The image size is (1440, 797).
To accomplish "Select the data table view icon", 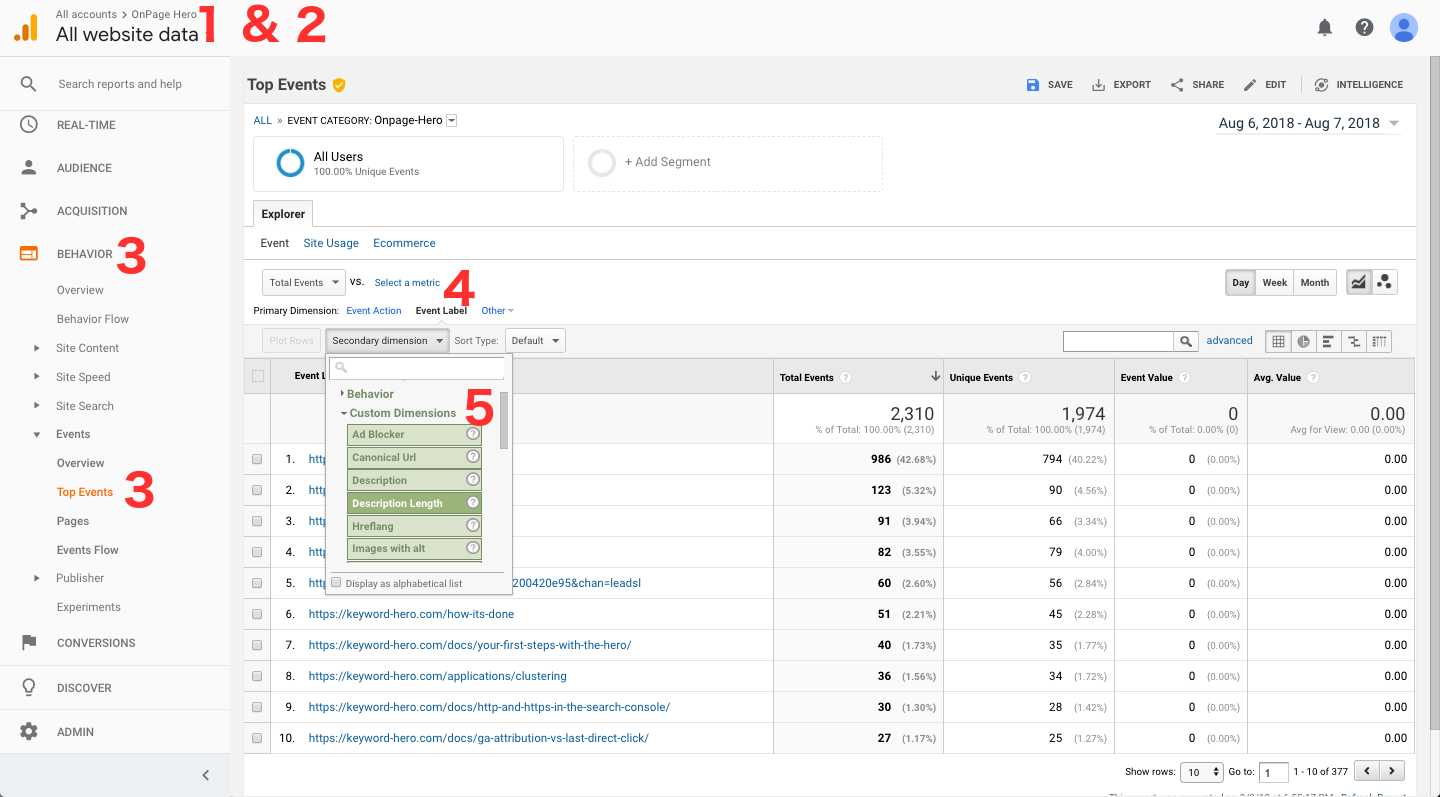I will (x=1278, y=341).
